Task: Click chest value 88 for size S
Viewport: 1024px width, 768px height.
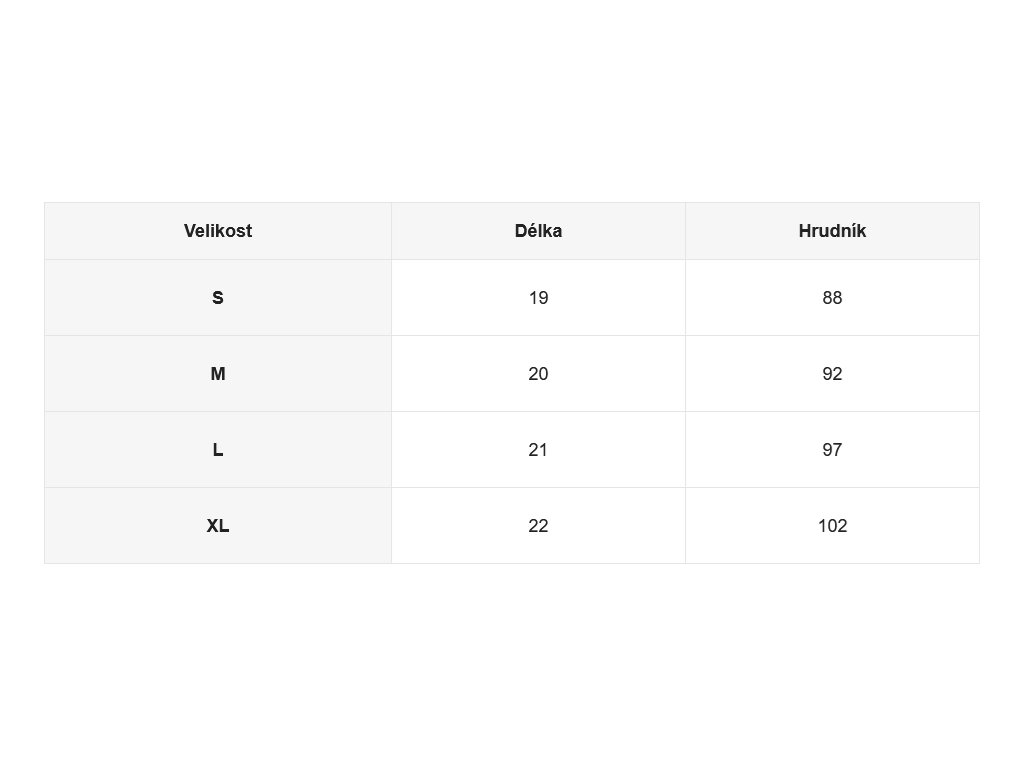Action: coord(833,298)
